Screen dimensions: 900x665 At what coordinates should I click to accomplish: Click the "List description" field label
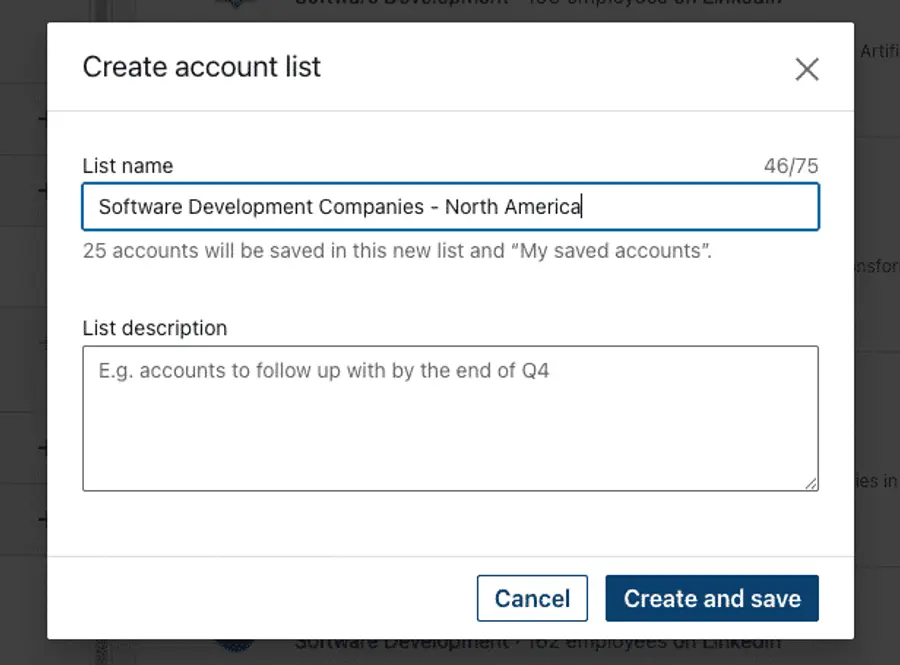pyautogui.click(x=155, y=328)
